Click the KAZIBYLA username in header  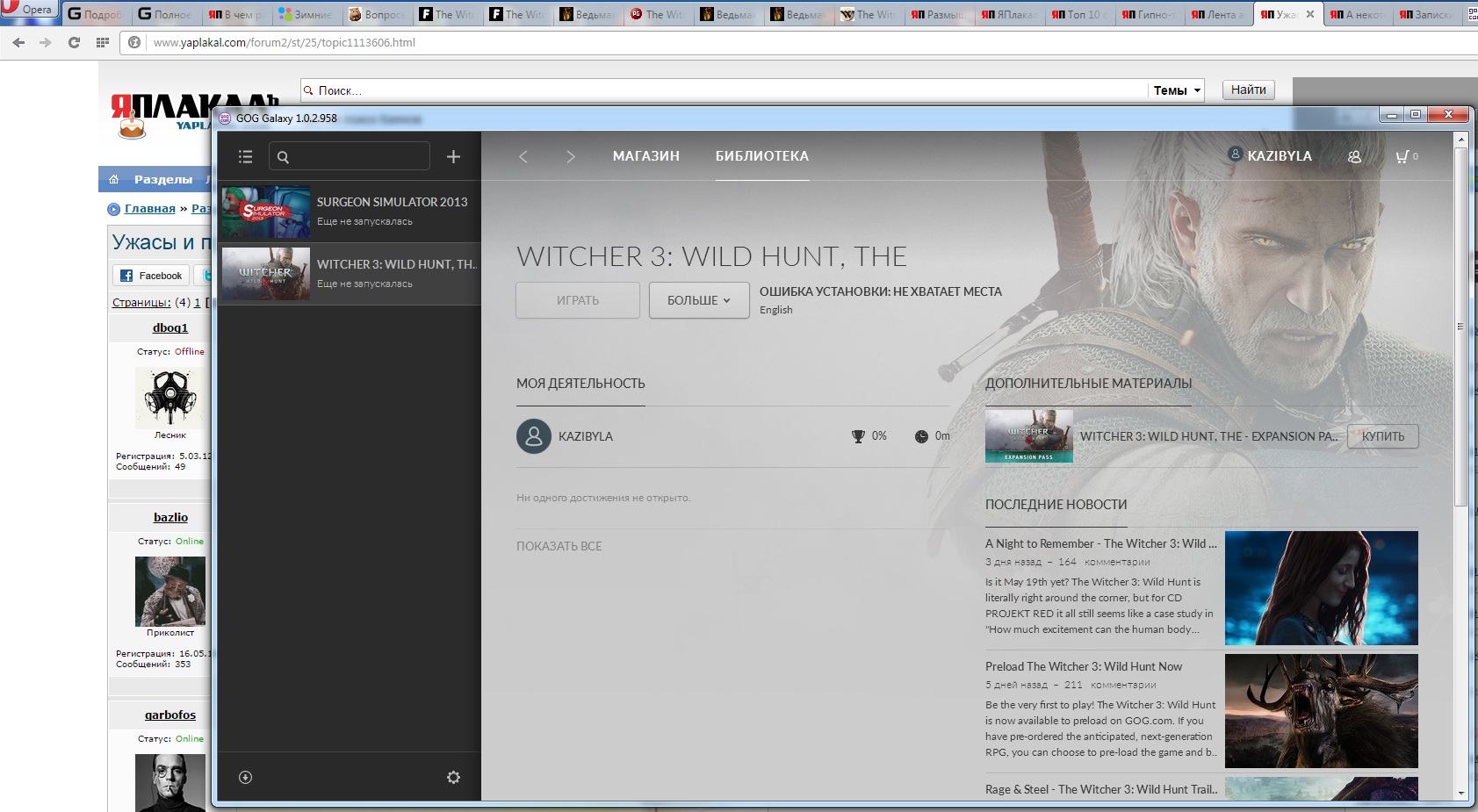(x=1280, y=156)
